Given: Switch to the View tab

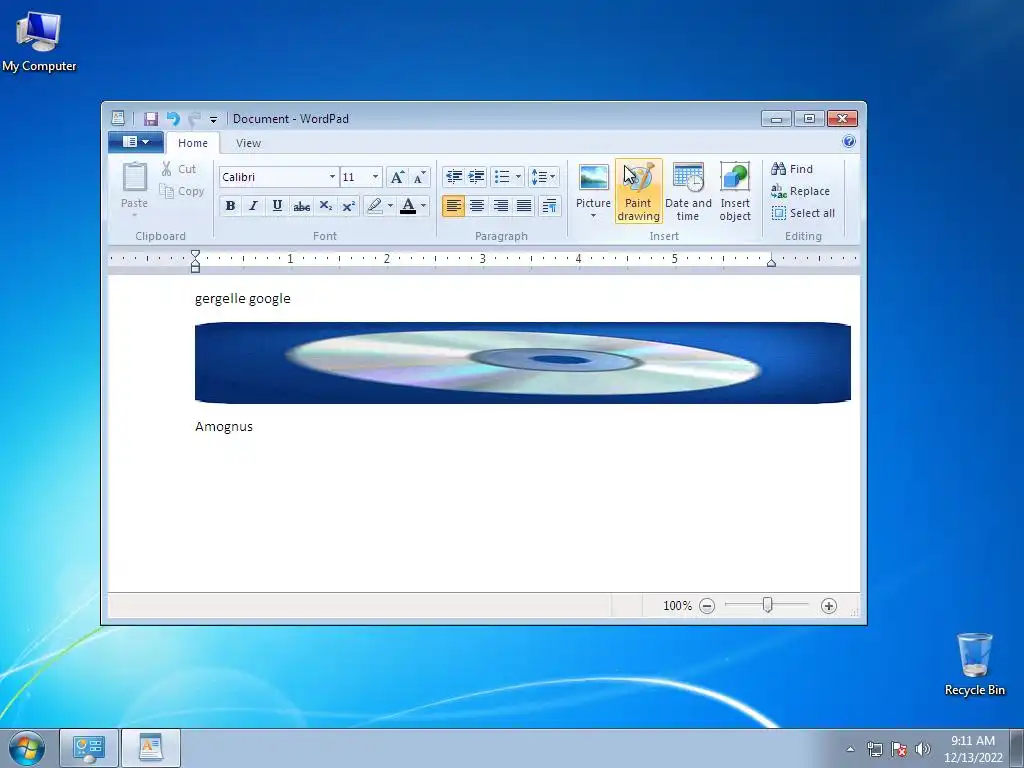Looking at the screenshot, I should point(248,143).
